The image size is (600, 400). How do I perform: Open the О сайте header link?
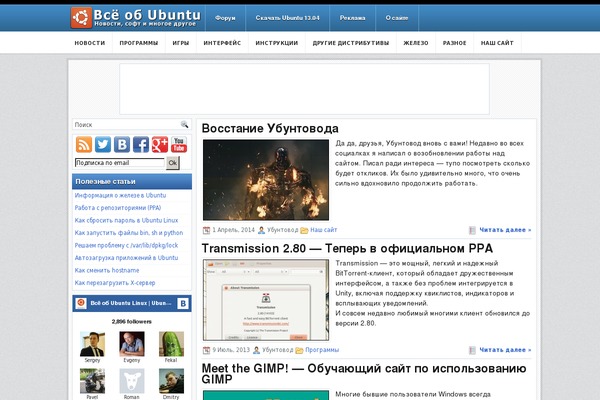tap(397, 18)
